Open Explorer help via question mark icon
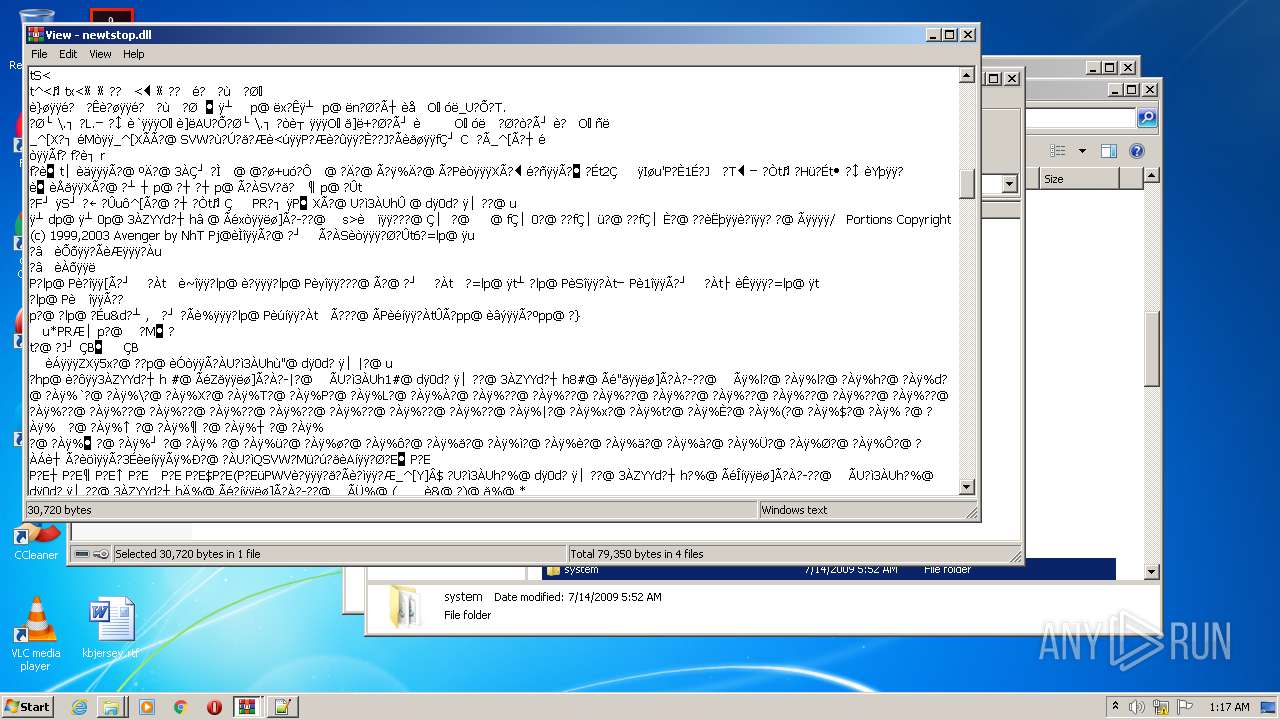The image size is (1280, 720). pyautogui.click(x=1136, y=151)
